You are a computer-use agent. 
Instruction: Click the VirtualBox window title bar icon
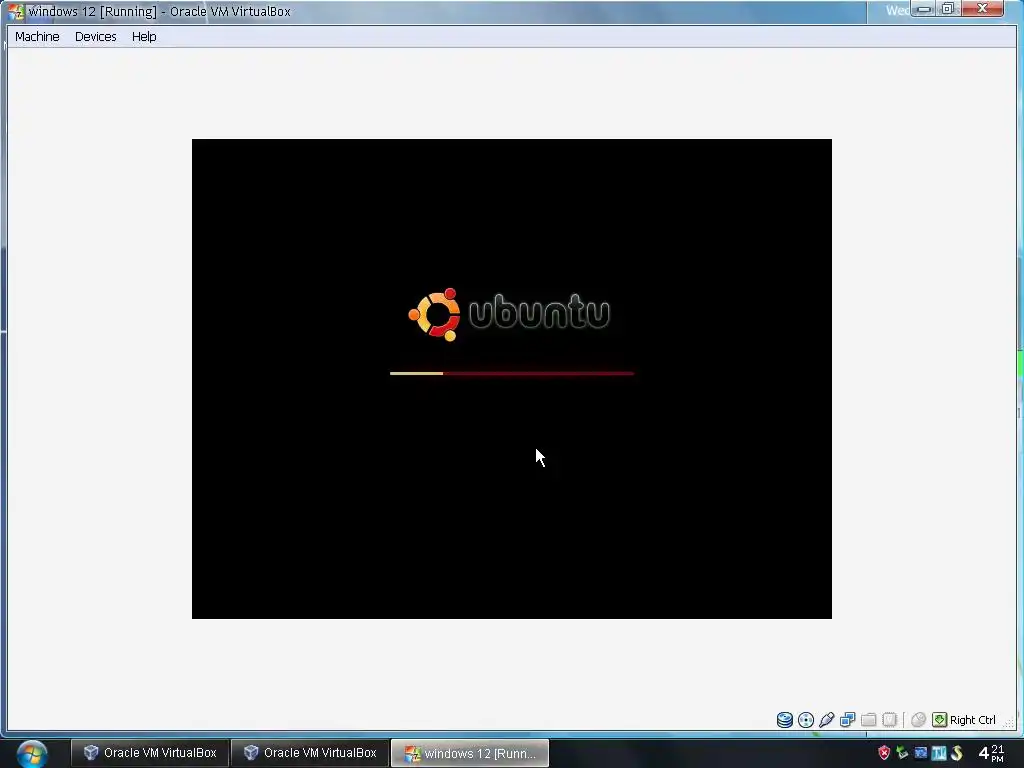tap(16, 11)
